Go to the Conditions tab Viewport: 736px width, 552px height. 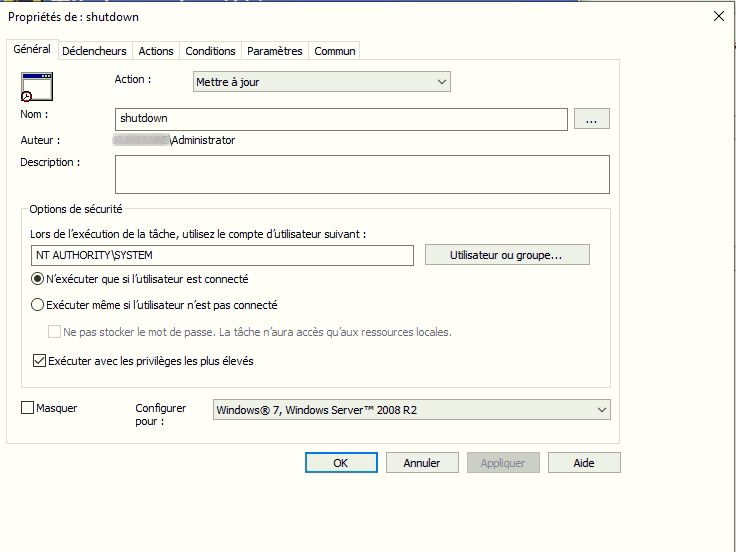(210, 51)
